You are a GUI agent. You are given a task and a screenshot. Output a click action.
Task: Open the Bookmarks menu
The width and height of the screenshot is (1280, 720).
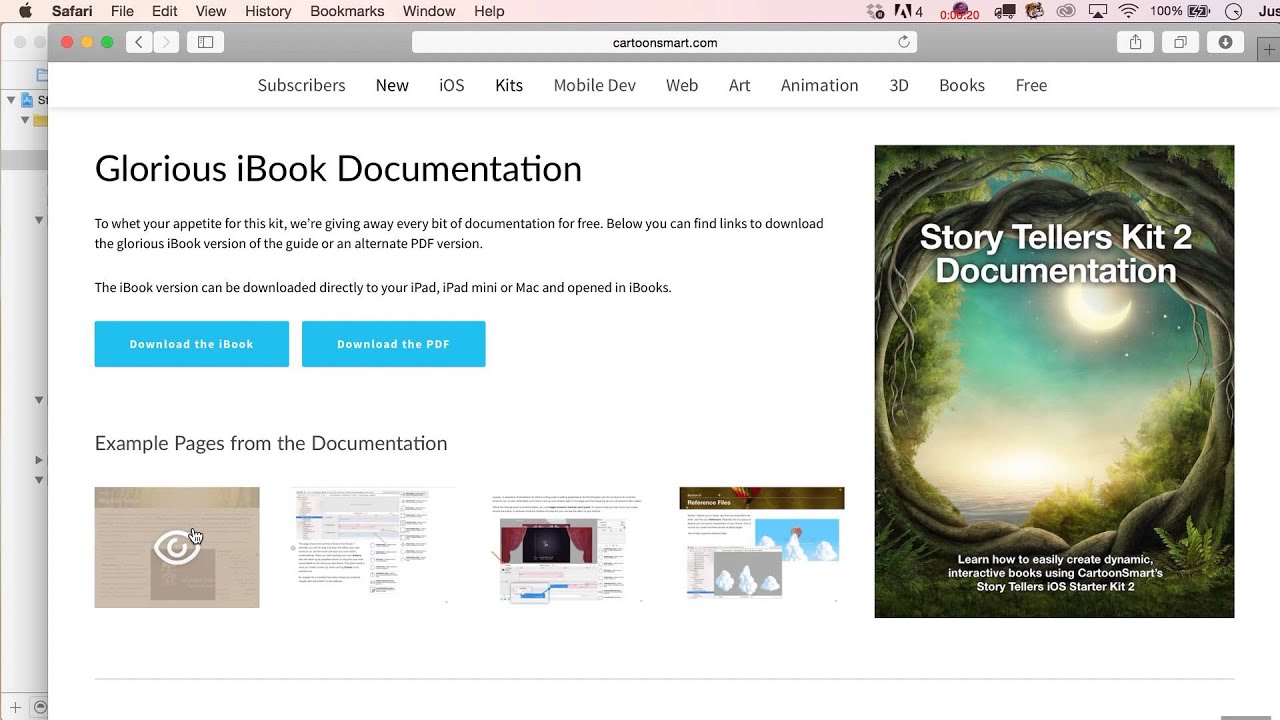pos(347,11)
